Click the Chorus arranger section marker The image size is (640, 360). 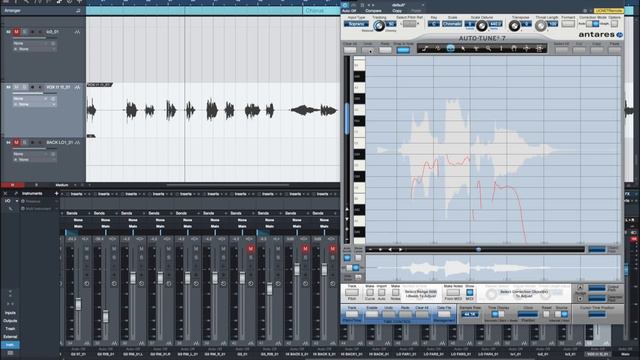[x=314, y=11]
